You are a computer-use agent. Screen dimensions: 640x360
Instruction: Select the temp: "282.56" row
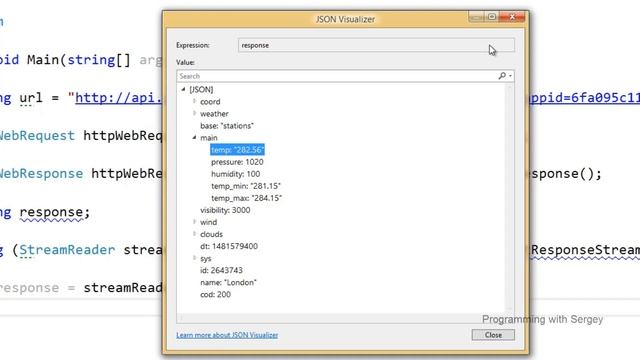pos(238,150)
